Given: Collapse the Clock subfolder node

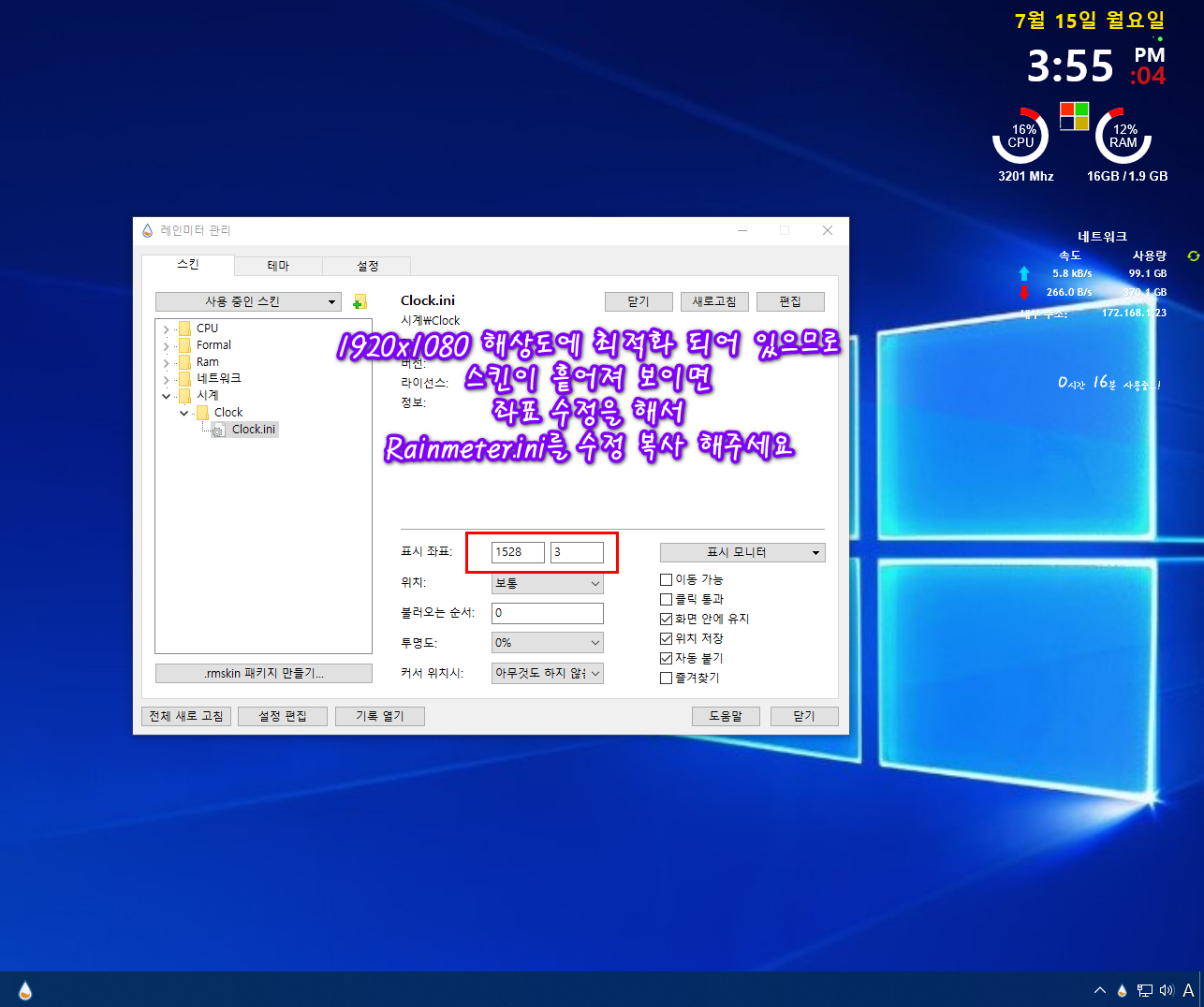Looking at the screenshot, I should pos(184,413).
